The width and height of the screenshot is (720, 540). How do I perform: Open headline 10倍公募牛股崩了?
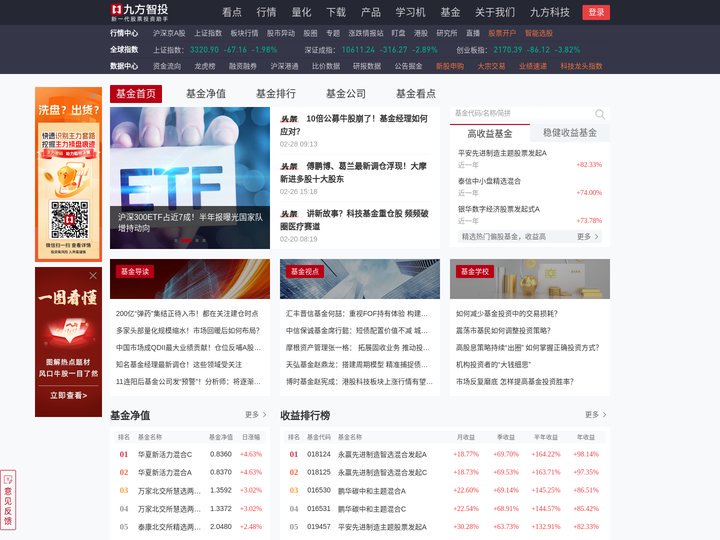[x=354, y=125]
